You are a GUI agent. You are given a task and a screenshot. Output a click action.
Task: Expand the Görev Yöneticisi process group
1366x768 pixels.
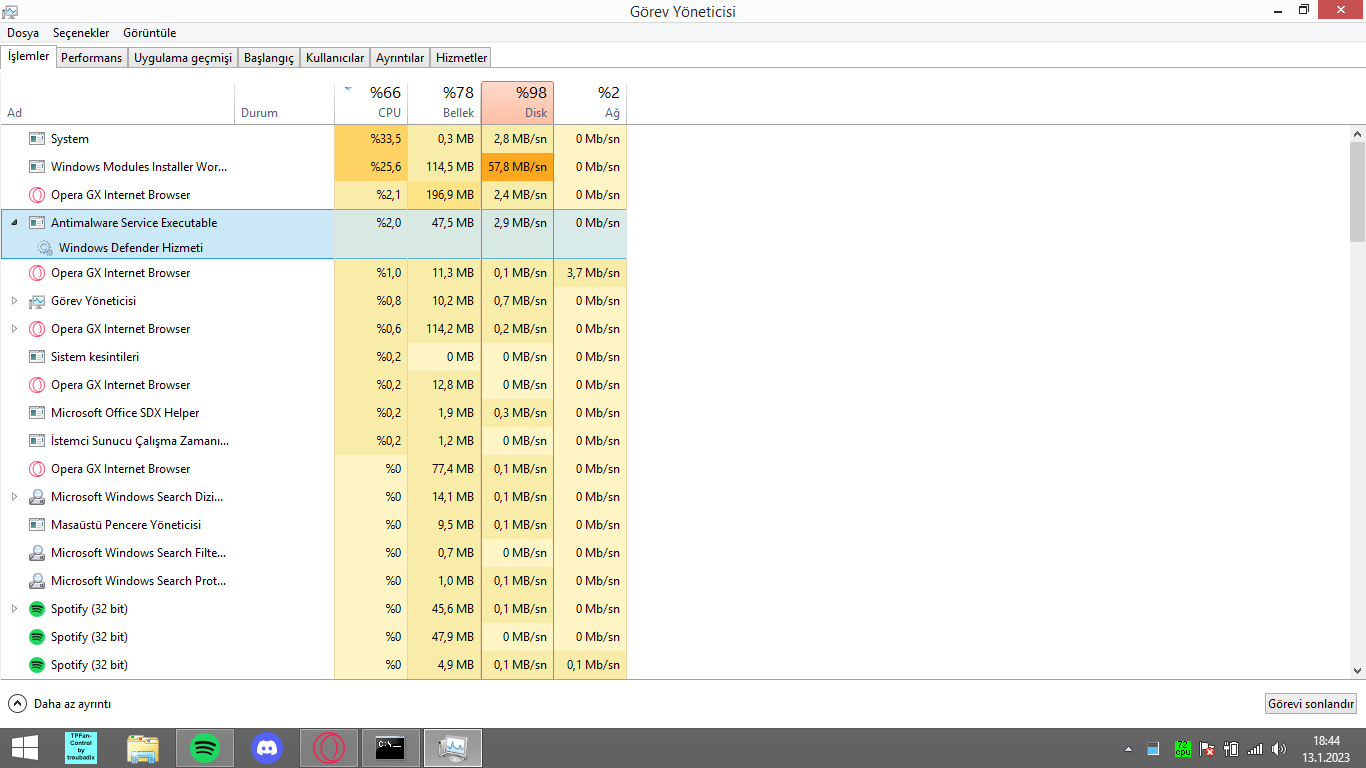coord(14,301)
